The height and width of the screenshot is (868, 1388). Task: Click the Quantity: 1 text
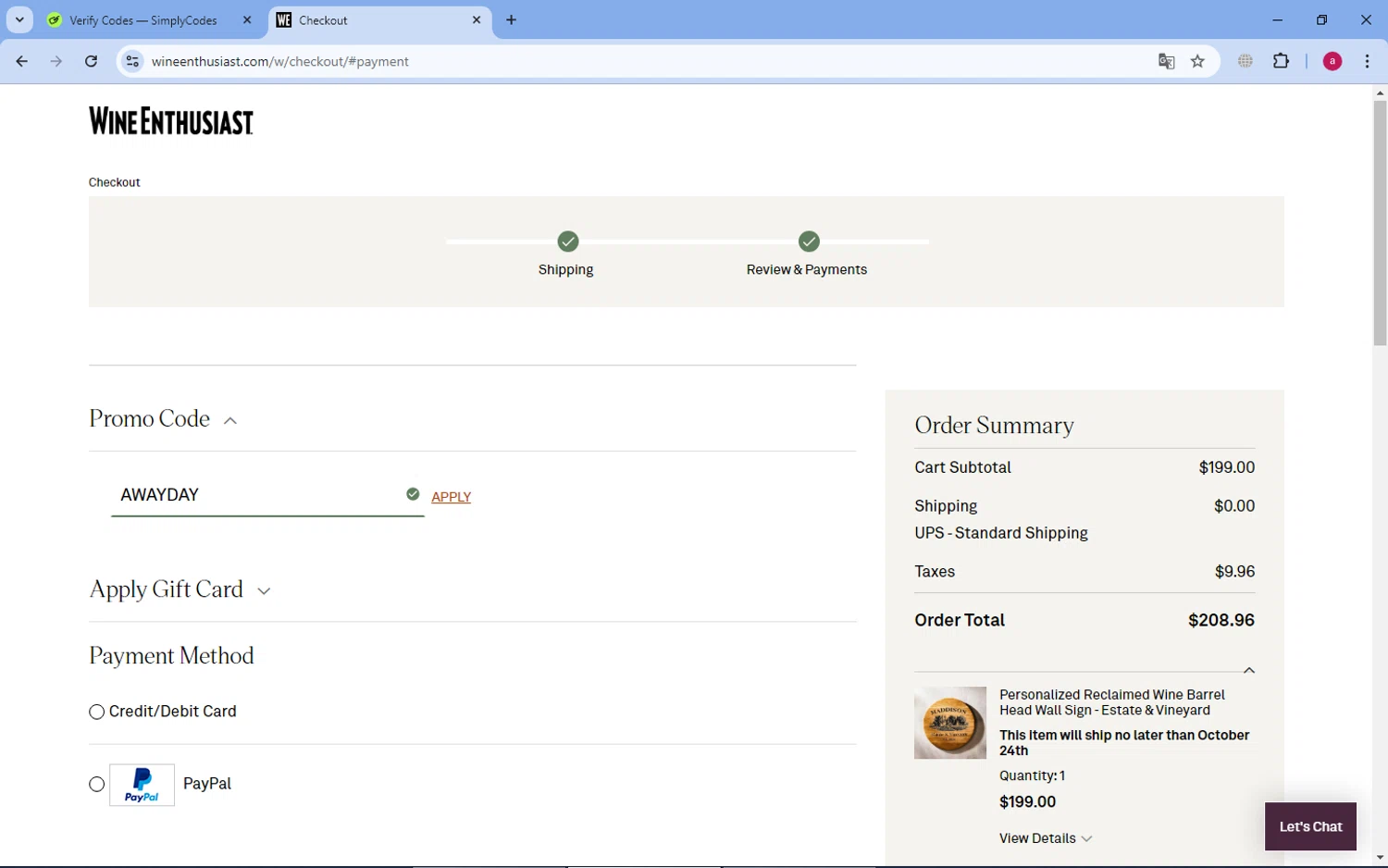(x=1032, y=776)
